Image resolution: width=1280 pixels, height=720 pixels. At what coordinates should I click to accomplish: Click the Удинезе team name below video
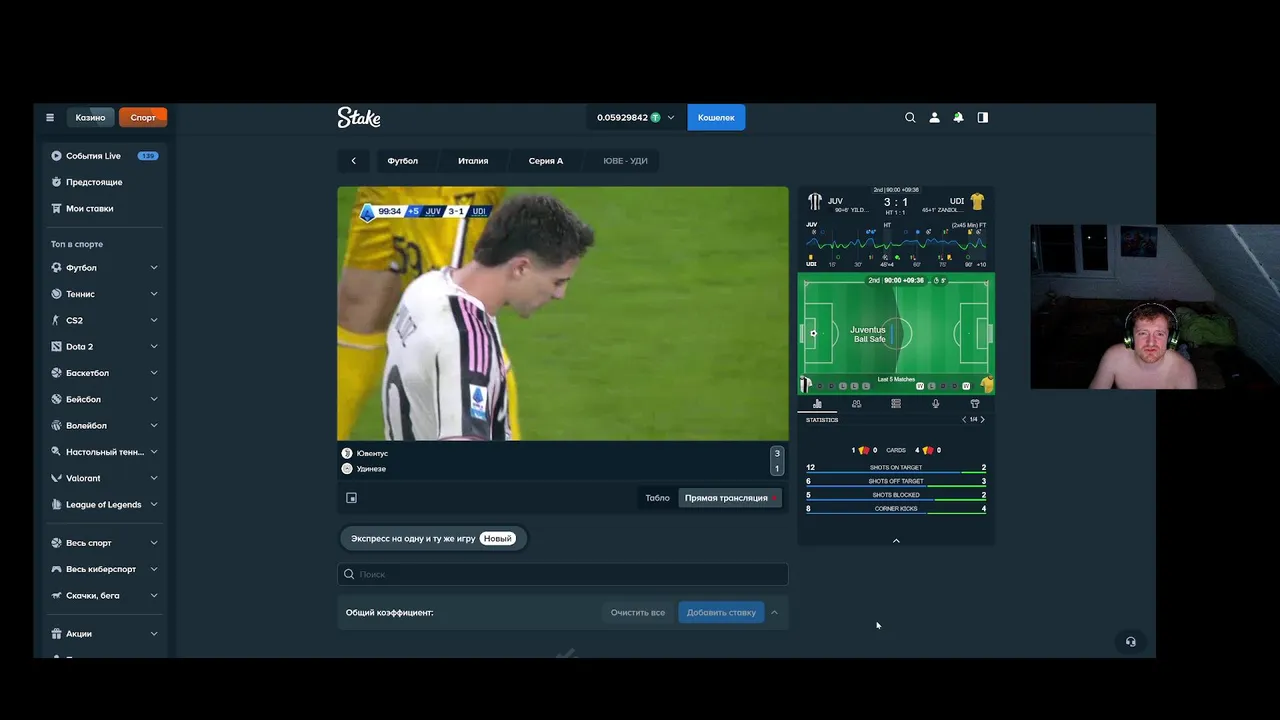371,469
